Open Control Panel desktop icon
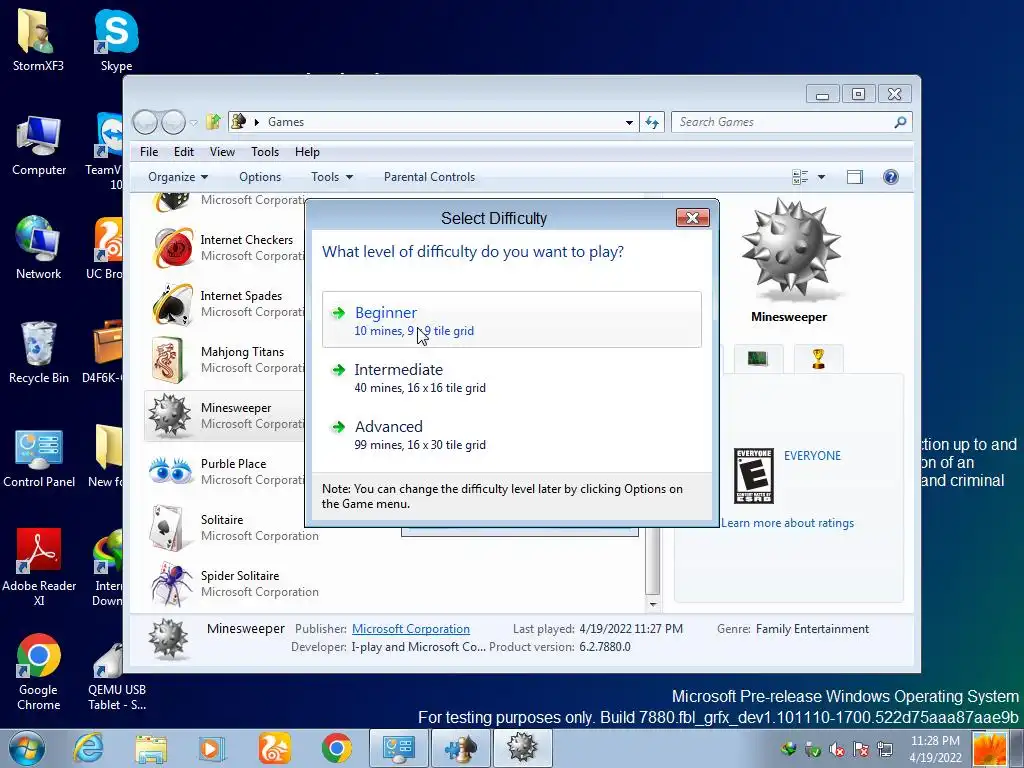 pyautogui.click(x=39, y=458)
